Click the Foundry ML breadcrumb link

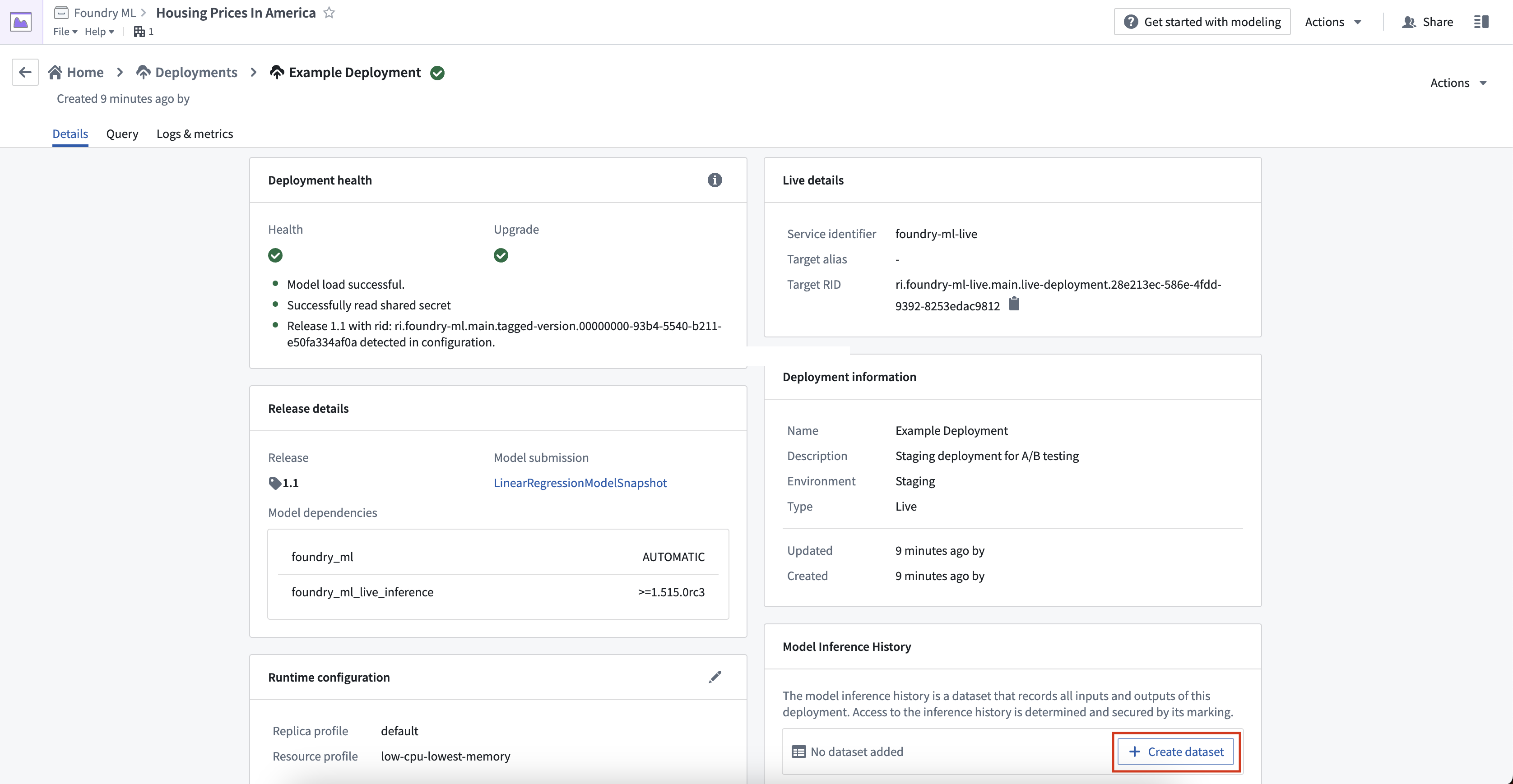tap(105, 12)
